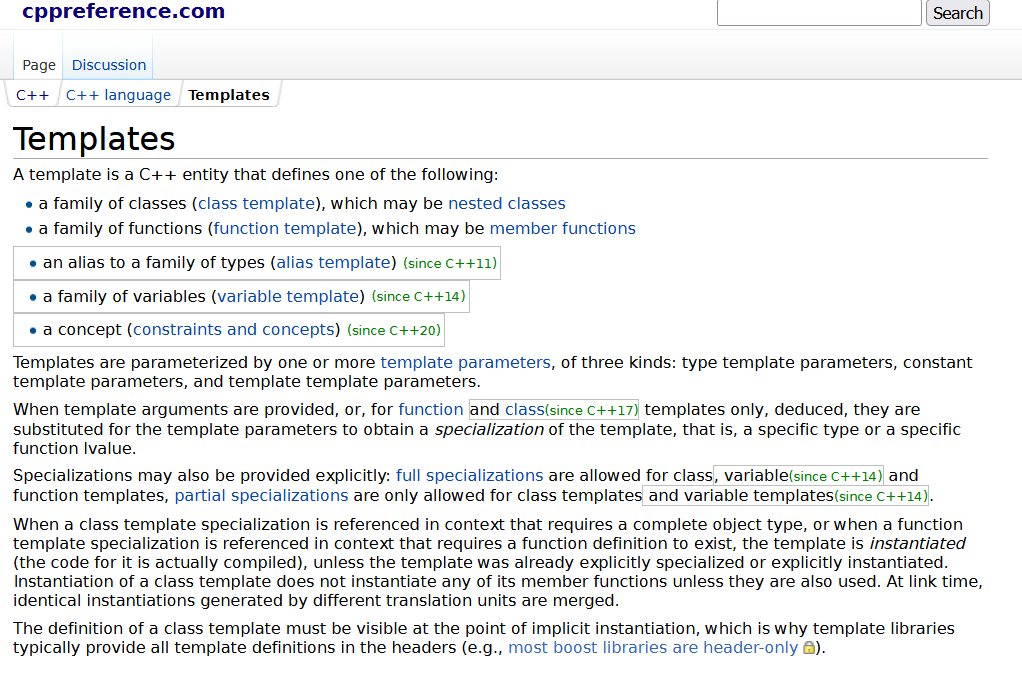Click the Search button
1022x679 pixels.
(x=957, y=13)
